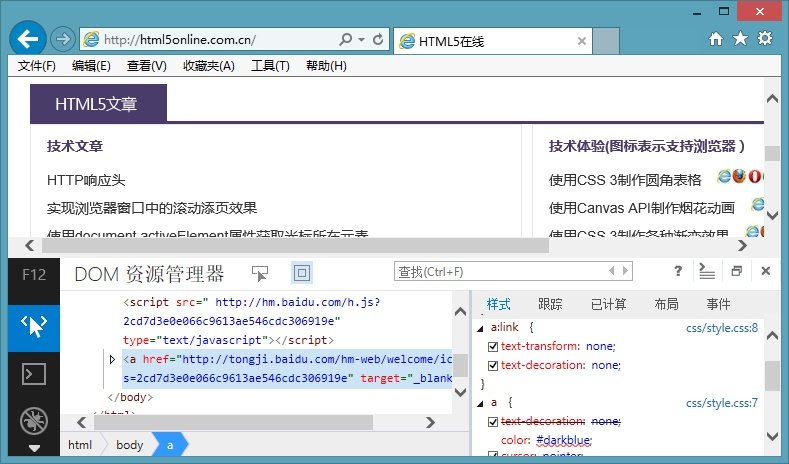This screenshot has width=789, height=464.
Task: Collapse the a style rule
Action: pos(480,404)
